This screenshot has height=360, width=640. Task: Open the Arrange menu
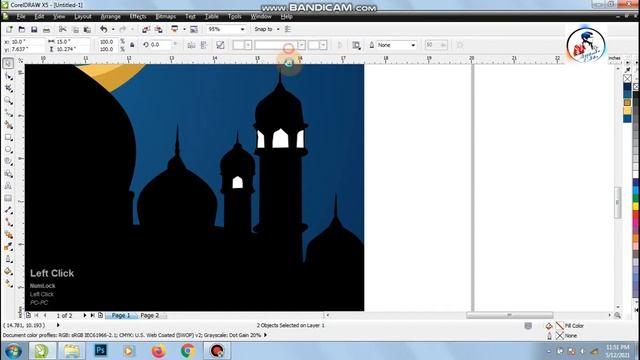[110, 16]
